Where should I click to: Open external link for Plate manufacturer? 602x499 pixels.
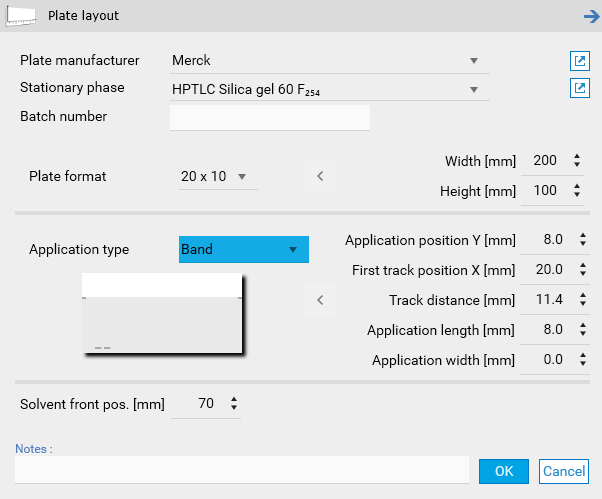point(579,60)
